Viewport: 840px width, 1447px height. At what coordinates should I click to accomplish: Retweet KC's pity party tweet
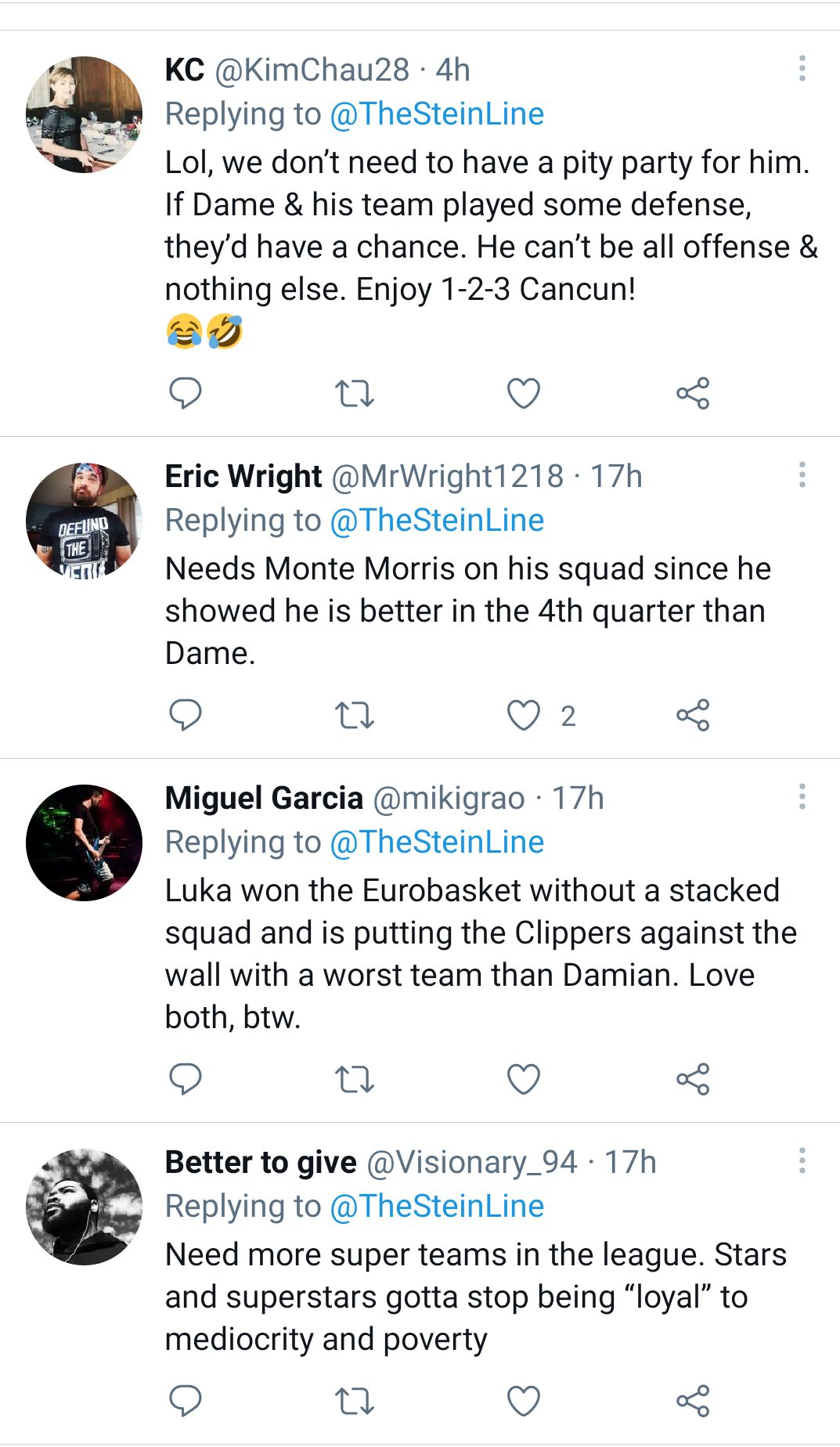355,393
